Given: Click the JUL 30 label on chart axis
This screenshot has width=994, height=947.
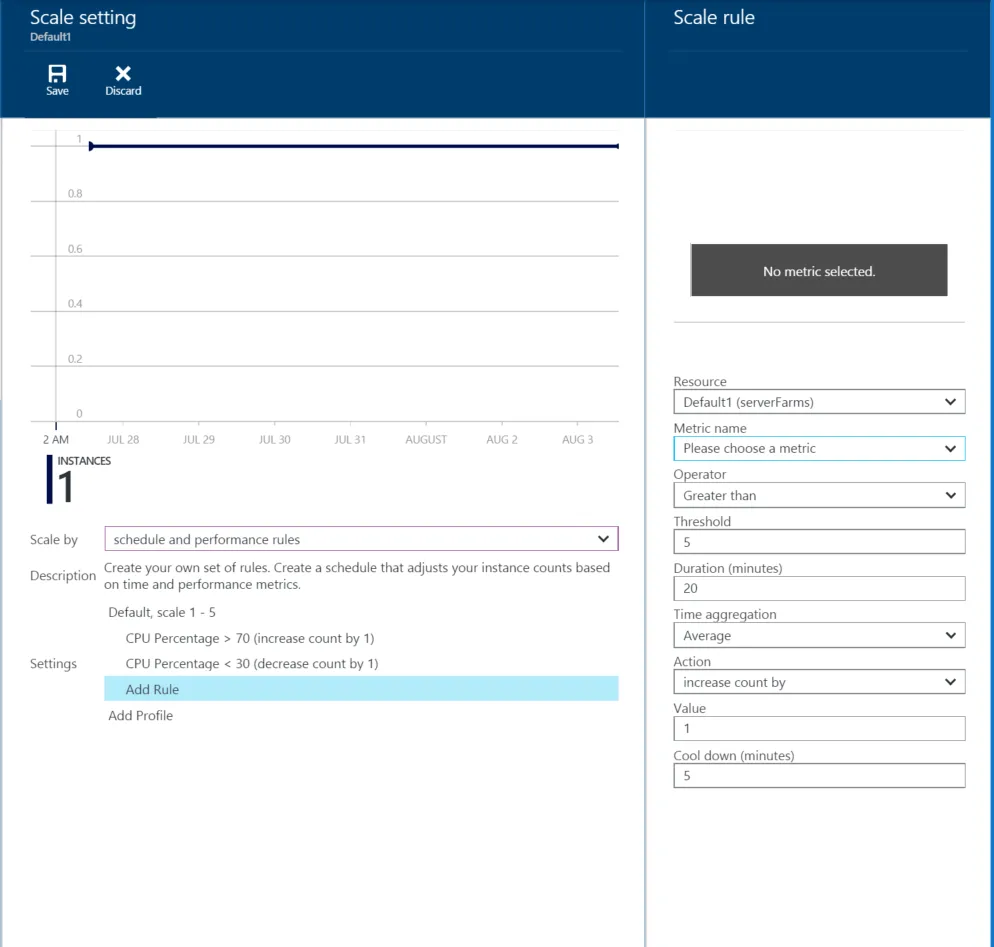Looking at the screenshot, I should point(274,439).
